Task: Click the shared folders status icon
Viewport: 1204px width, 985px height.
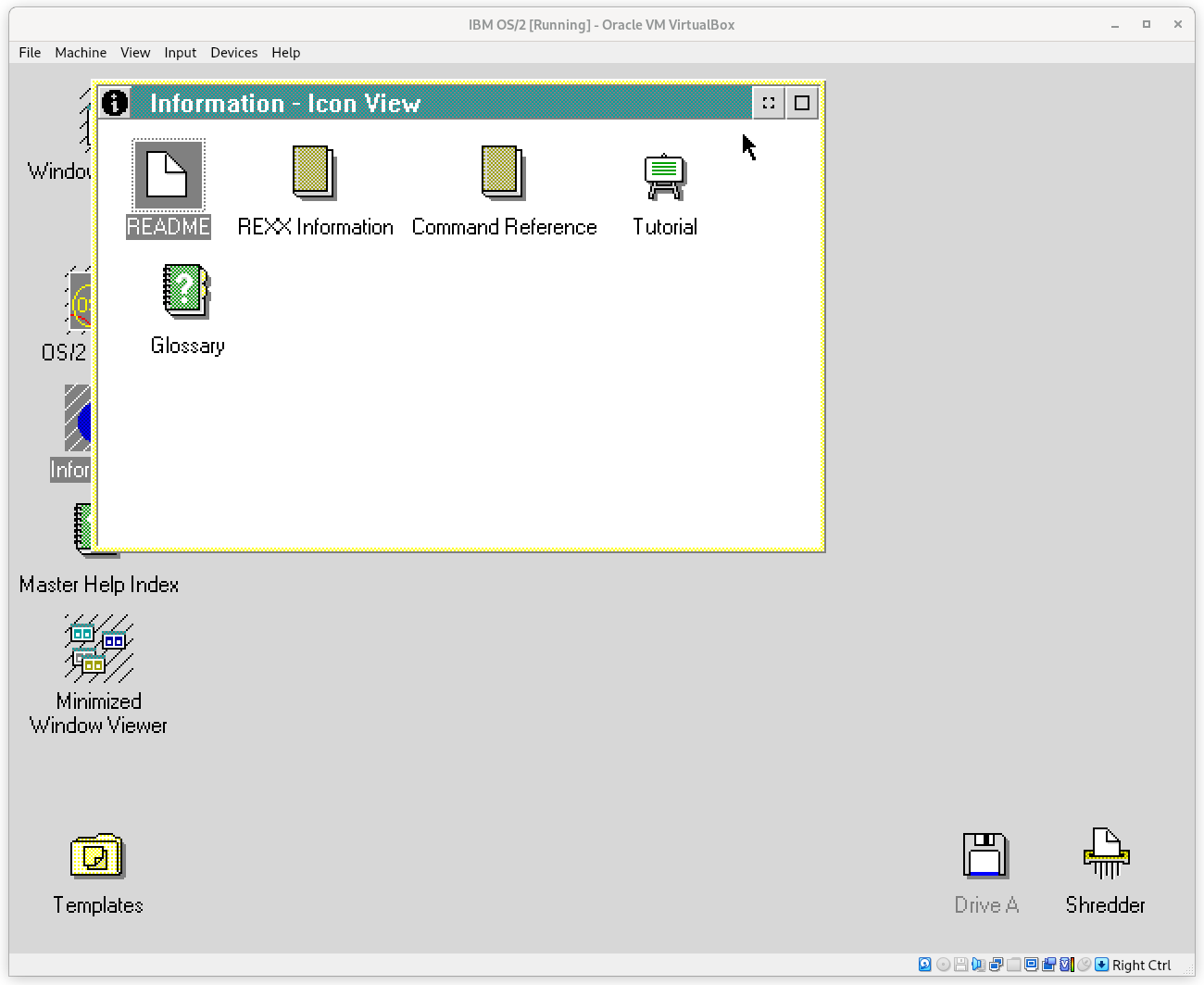Action: 1013,965
